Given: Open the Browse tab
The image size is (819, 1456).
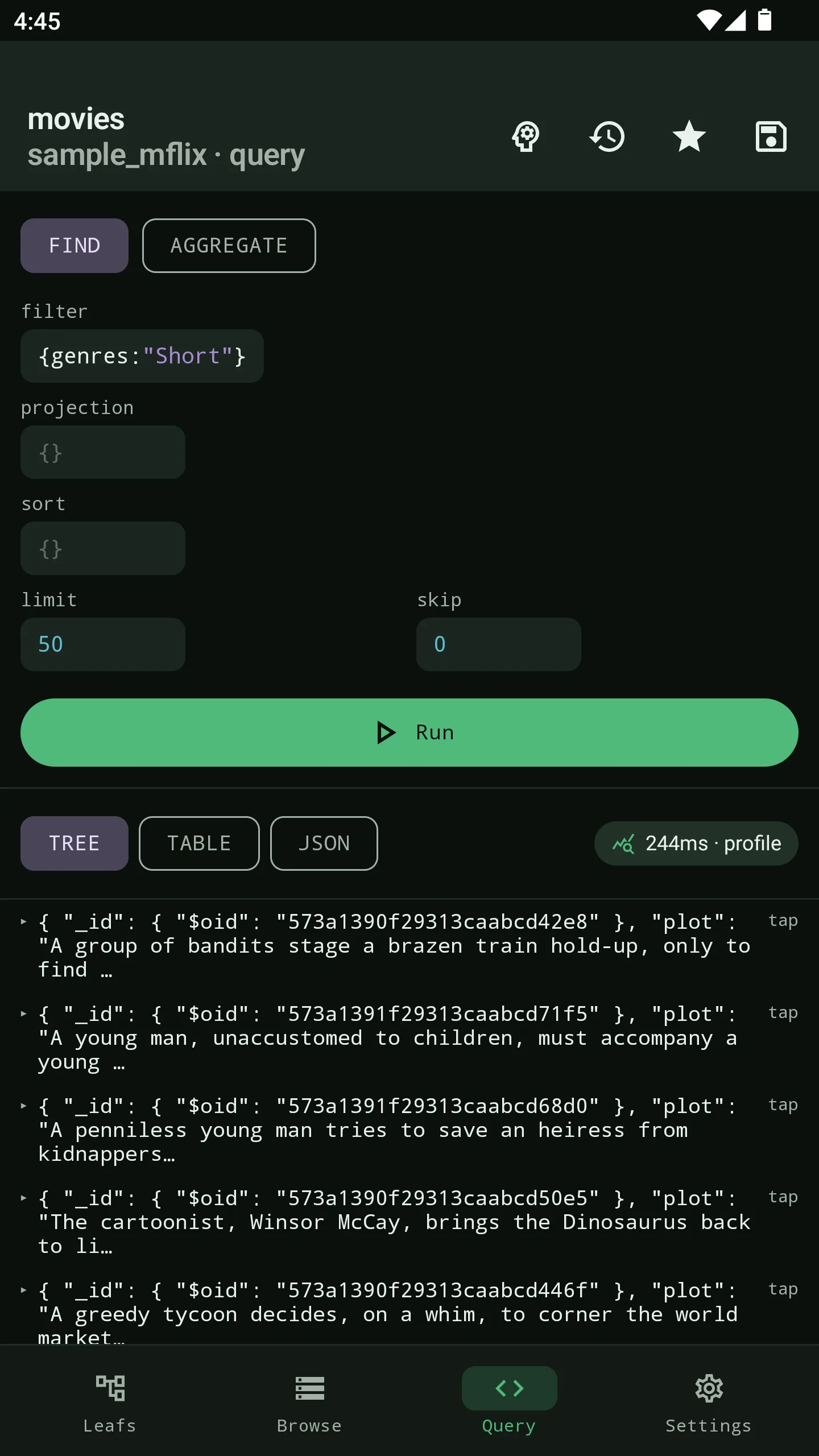Looking at the screenshot, I should point(310,1403).
